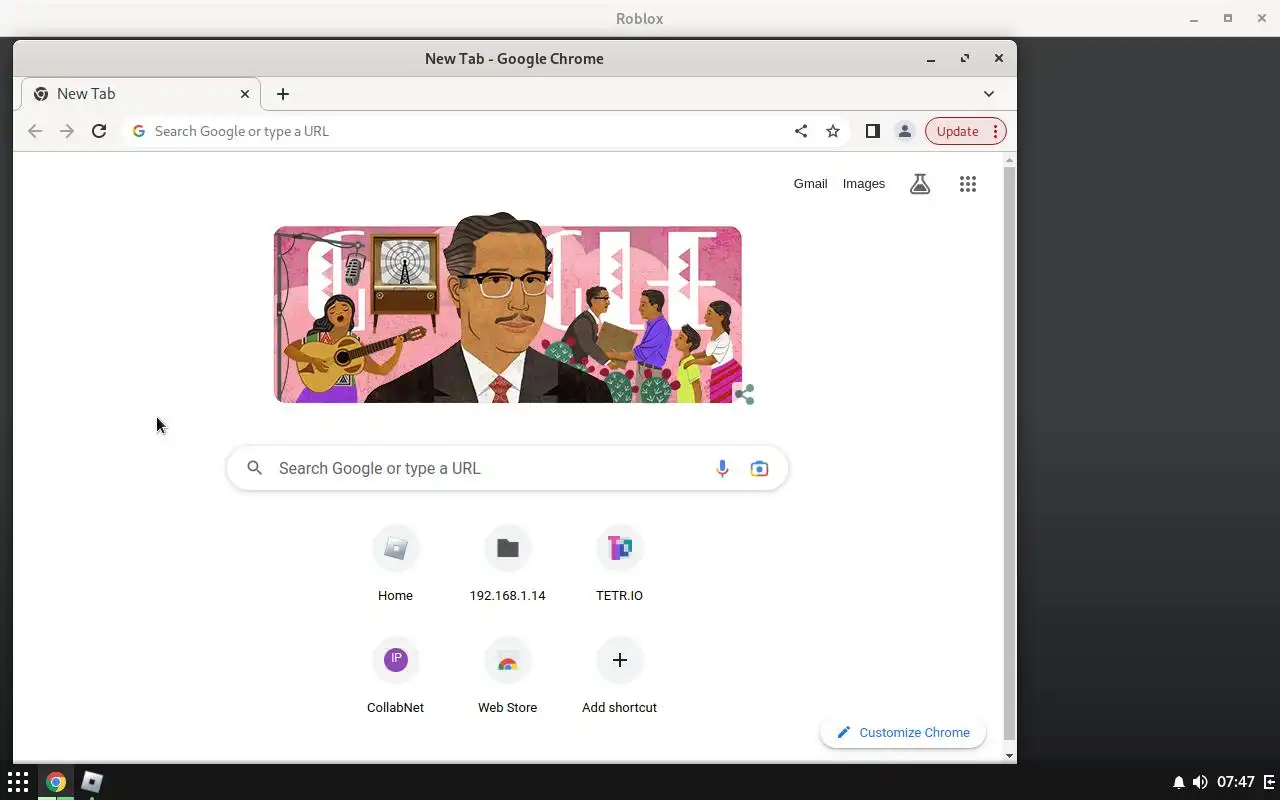Maximize the Roblox window
The width and height of the screenshot is (1280, 800).
pyautogui.click(x=1228, y=18)
